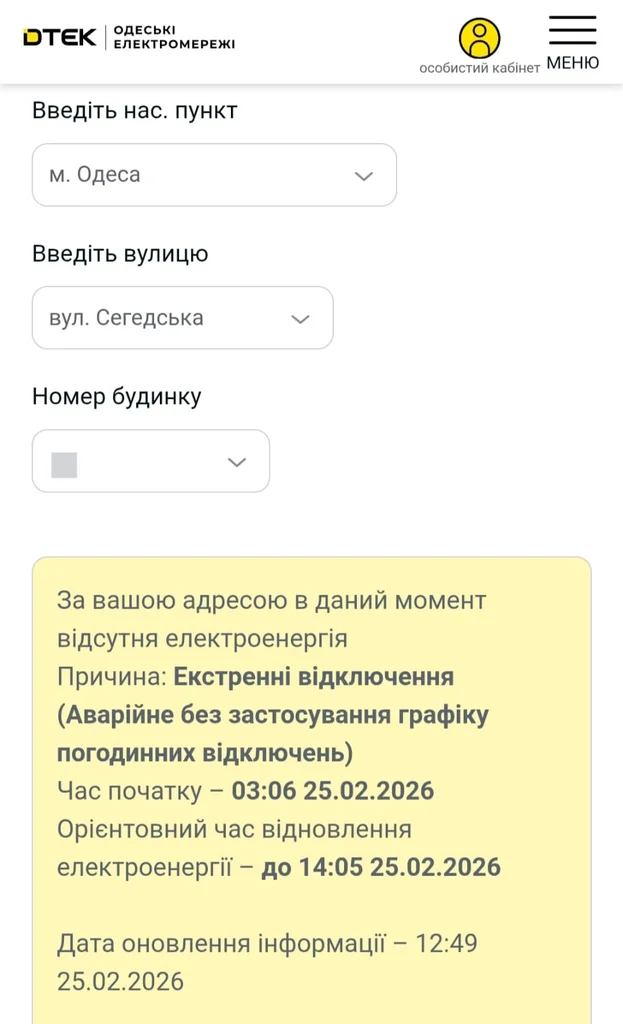Expand the street dropdown chevron
The height and width of the screenshot is (1024, 623).
click(300, 319)
